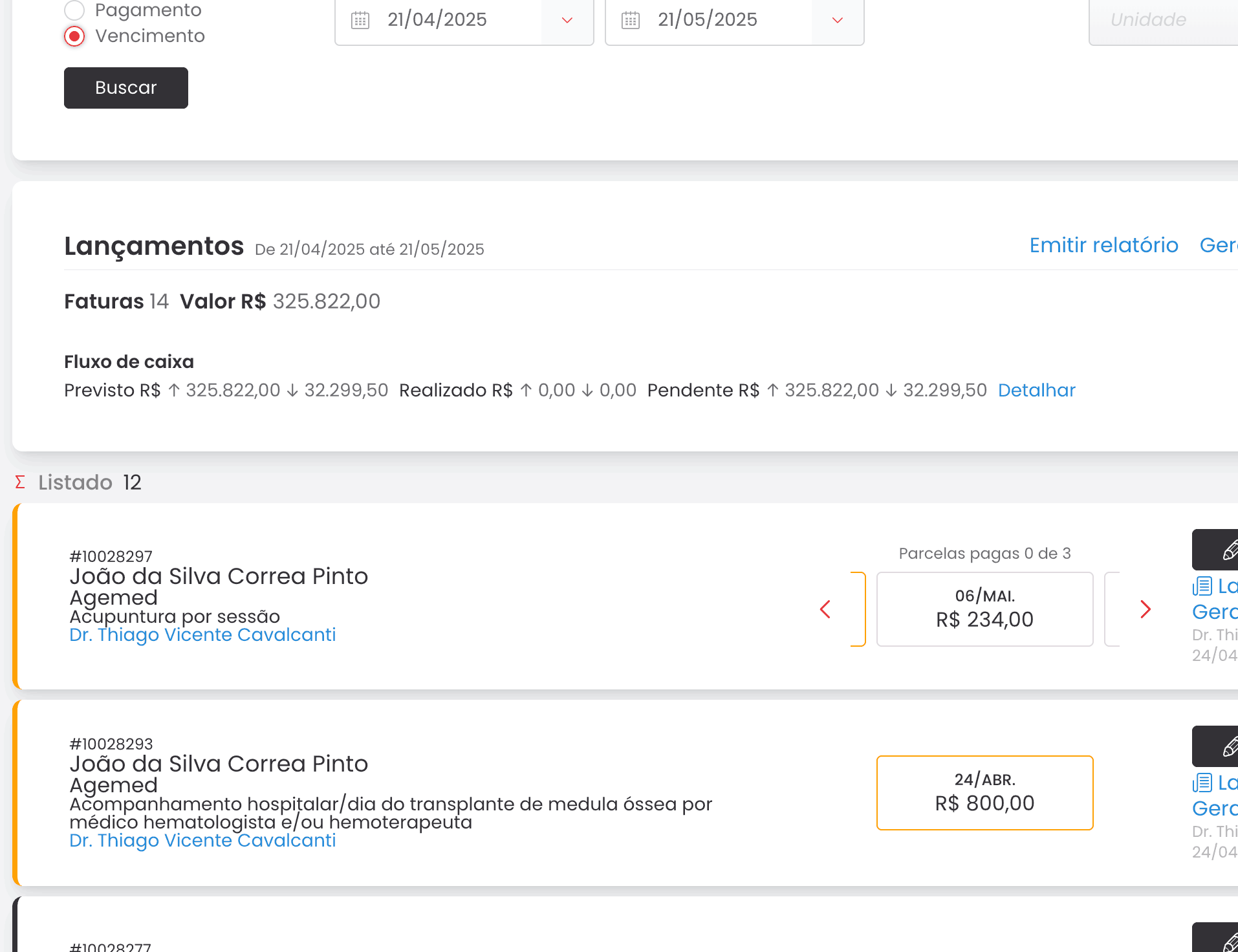Click the sigma icon next to Listado
This screenshot has width=1238, height=952.
(x=20, y=482)
